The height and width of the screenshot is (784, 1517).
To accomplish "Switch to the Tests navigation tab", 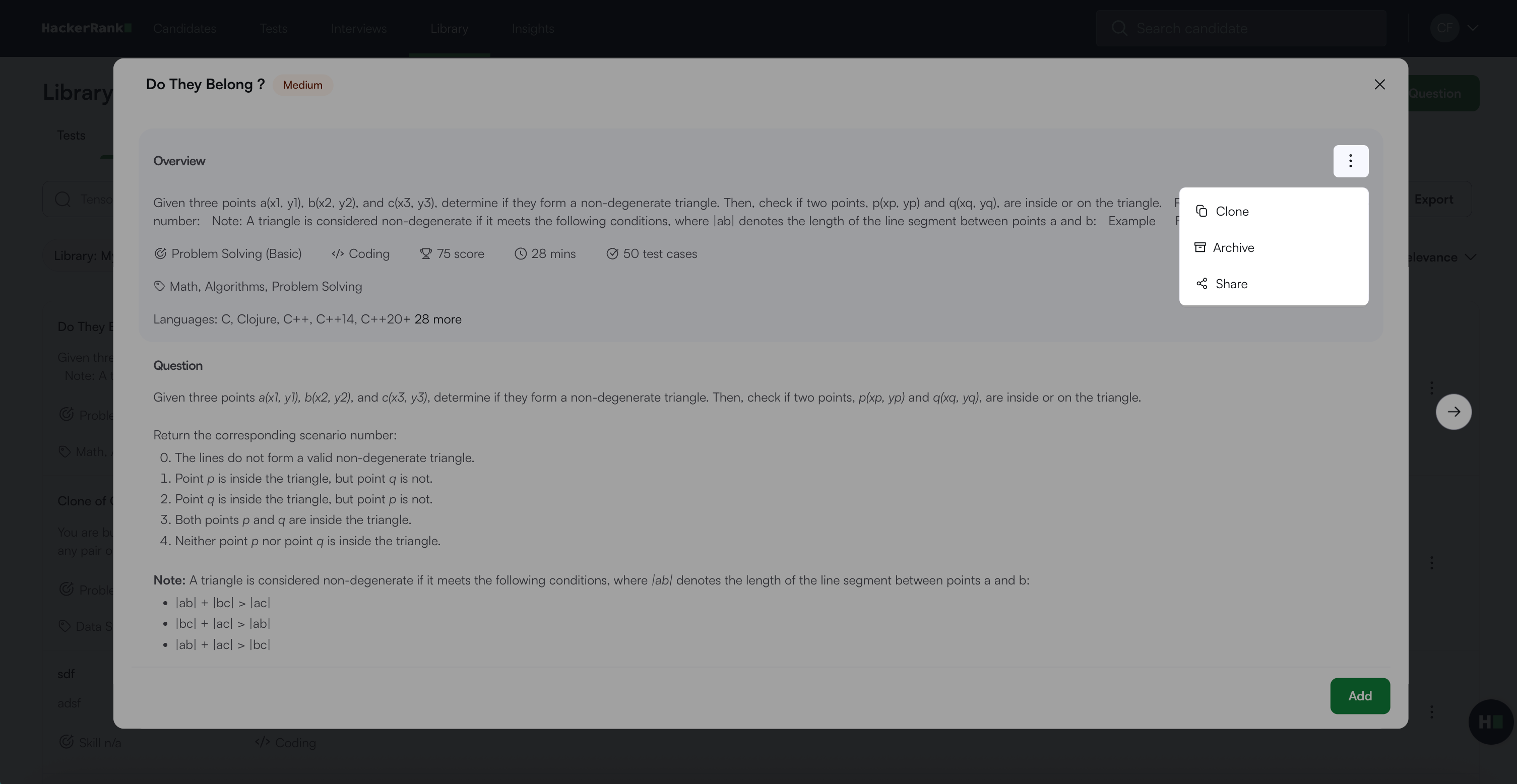I will (x=273, y=28).
